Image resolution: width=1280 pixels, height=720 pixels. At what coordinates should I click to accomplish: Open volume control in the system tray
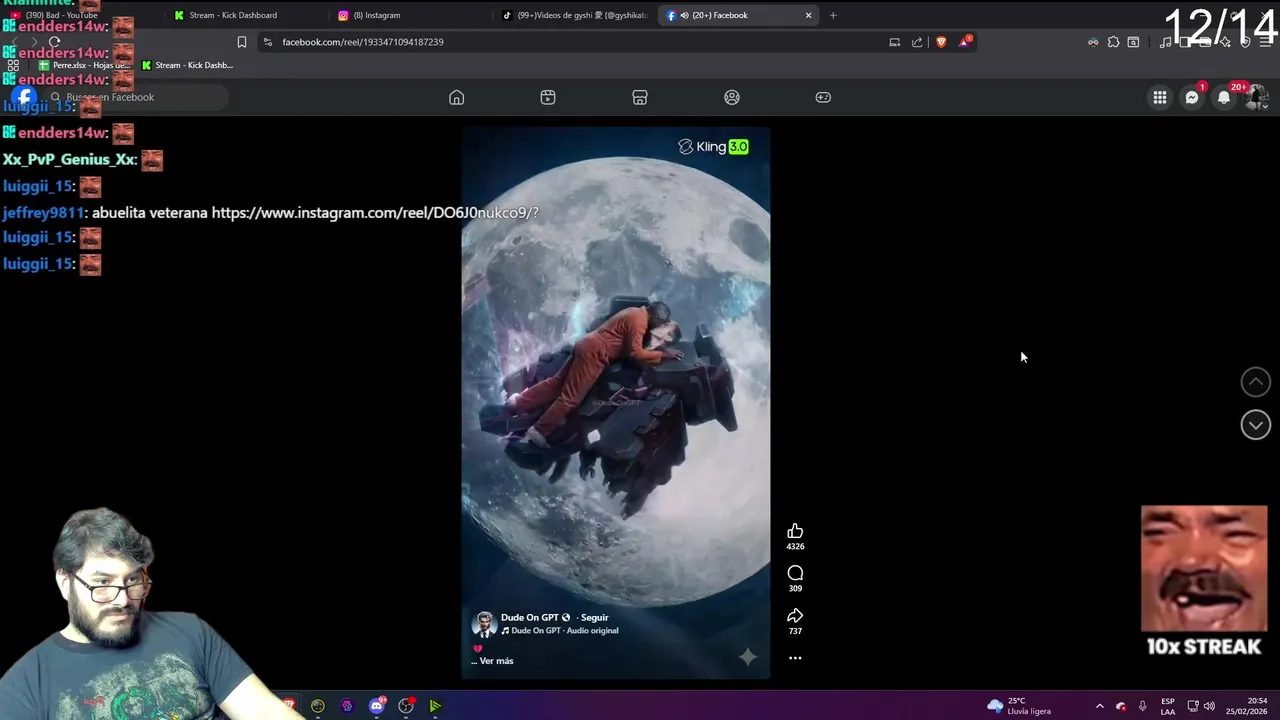tap(1209, 706)
